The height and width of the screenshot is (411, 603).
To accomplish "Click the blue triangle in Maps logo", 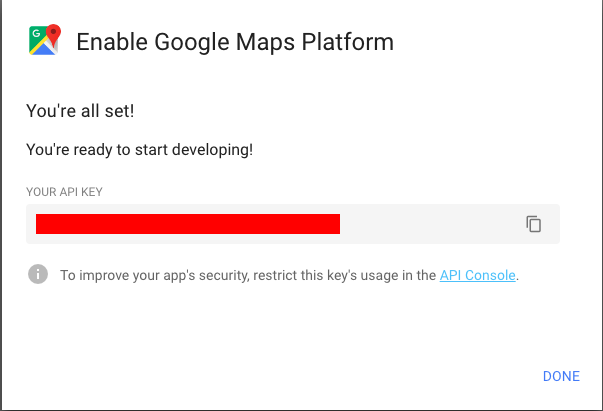I will 43,49.
